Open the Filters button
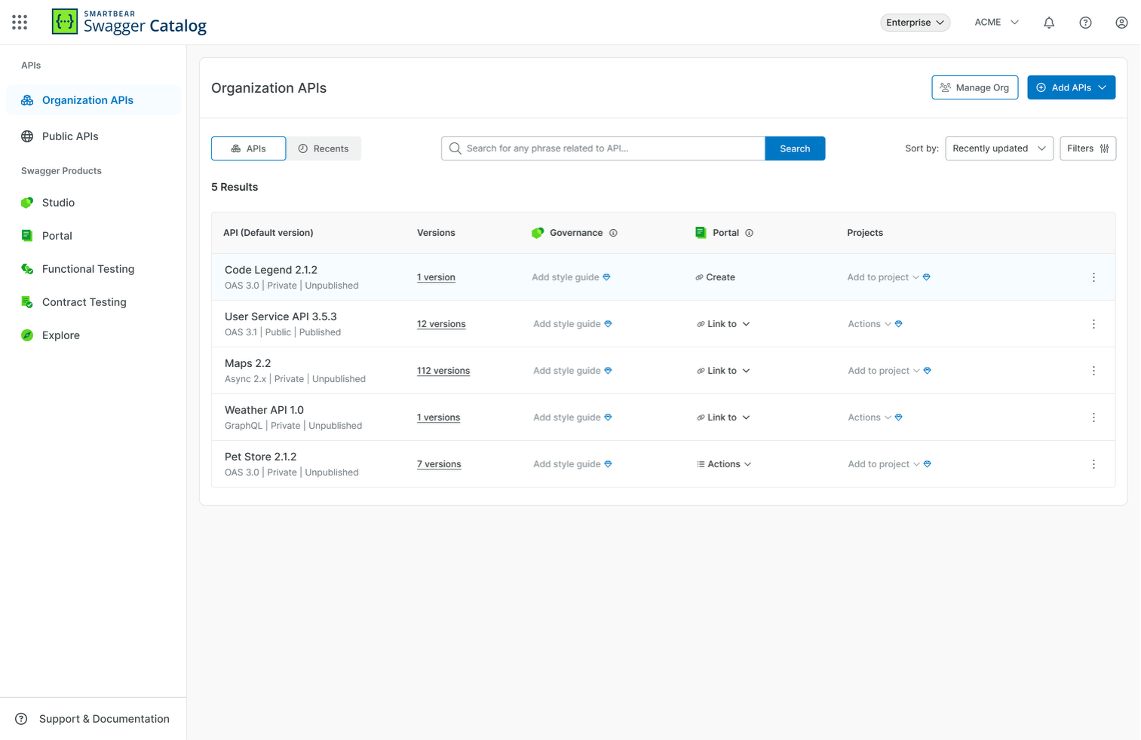 coord(1088,148)
